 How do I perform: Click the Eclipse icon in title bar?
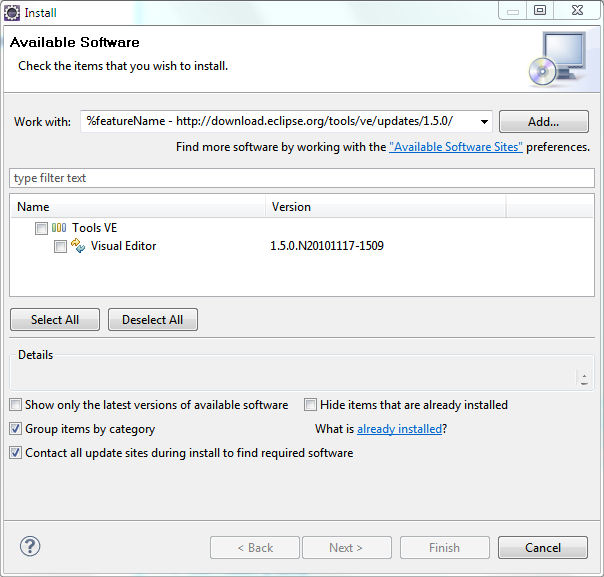(x=12, y=13)
